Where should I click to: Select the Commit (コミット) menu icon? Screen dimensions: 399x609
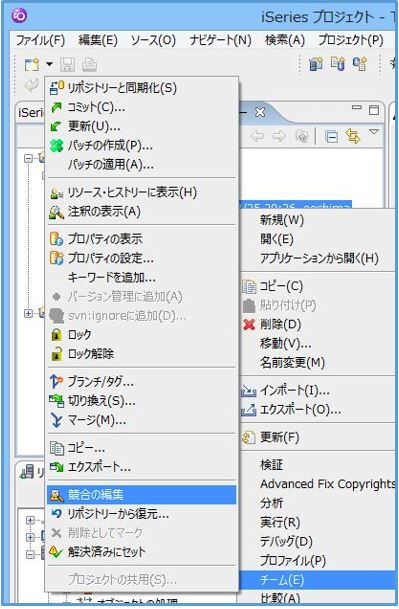[57, 107]
